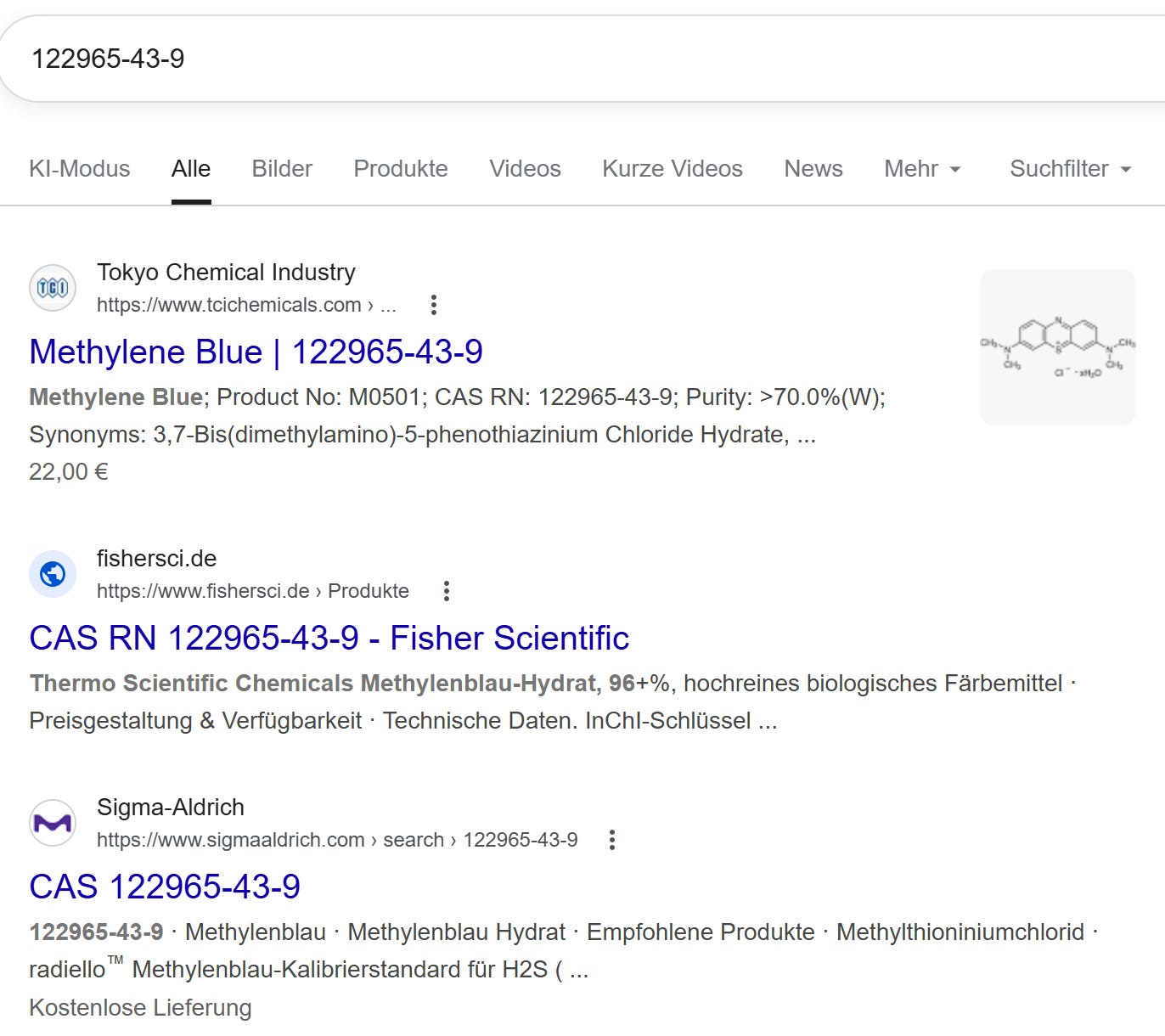Image resolution: width=1165 pixels, height=1036 pixels.
Task: Click the 'Kostenlose Lieferung' text
Action: 140,1008
